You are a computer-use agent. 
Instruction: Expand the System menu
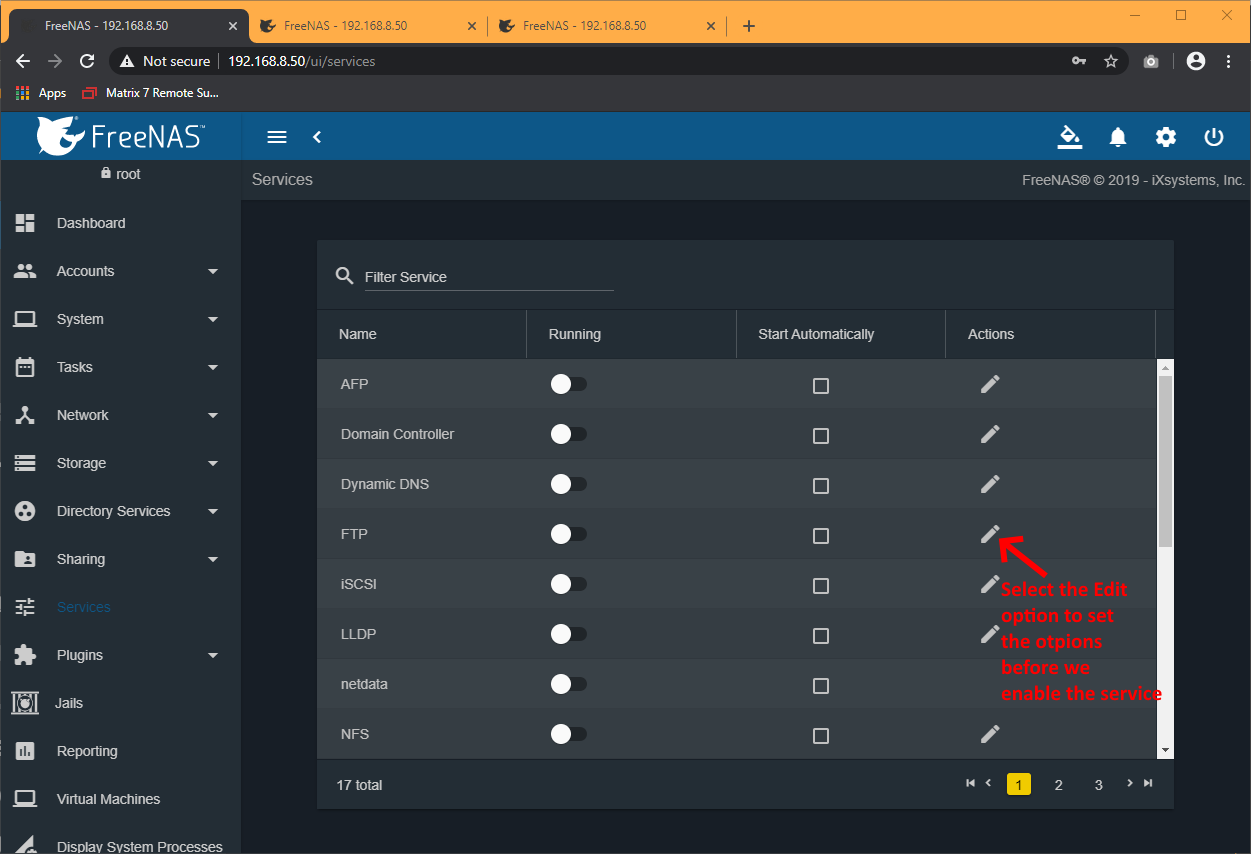(x=120, y=319)
